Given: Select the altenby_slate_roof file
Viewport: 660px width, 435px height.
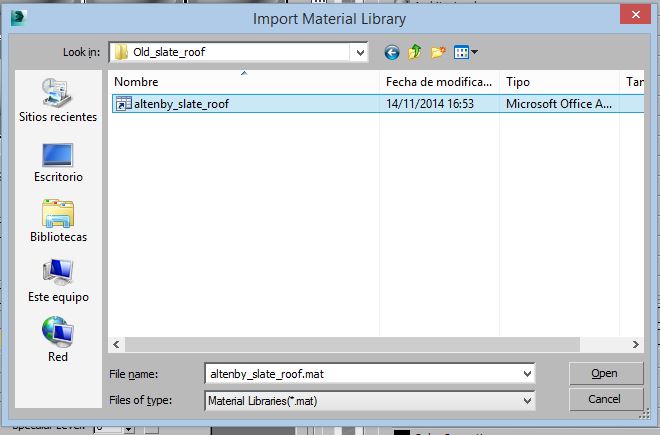Looking at the screenshot, I should (x=181, y=103).
